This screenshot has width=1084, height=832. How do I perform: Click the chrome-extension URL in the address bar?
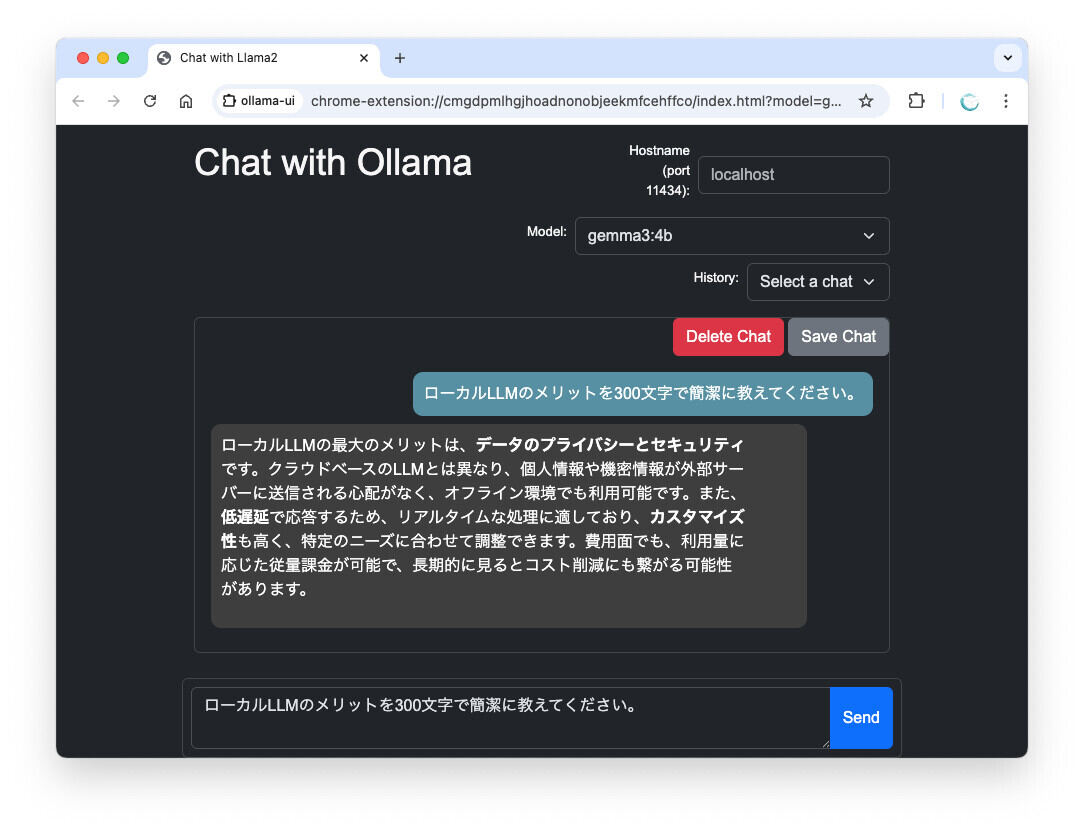tap(576, 101)
